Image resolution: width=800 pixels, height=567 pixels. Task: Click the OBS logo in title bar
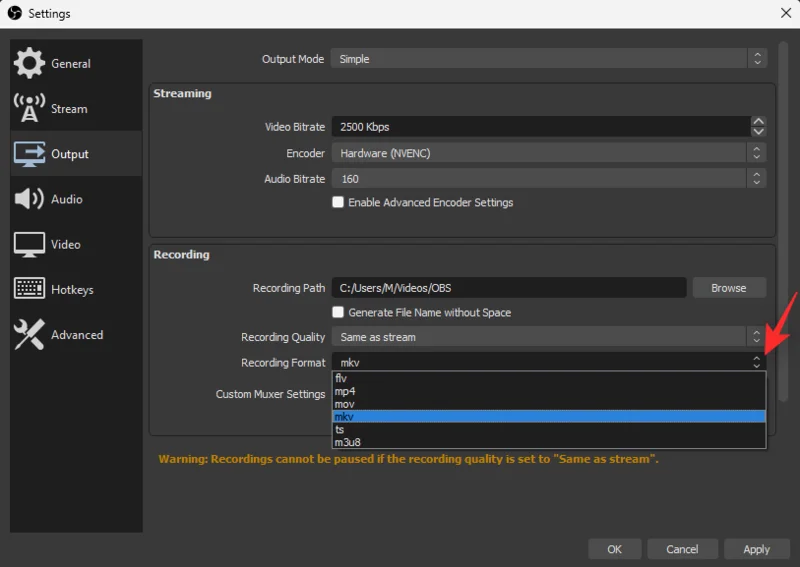14,14
